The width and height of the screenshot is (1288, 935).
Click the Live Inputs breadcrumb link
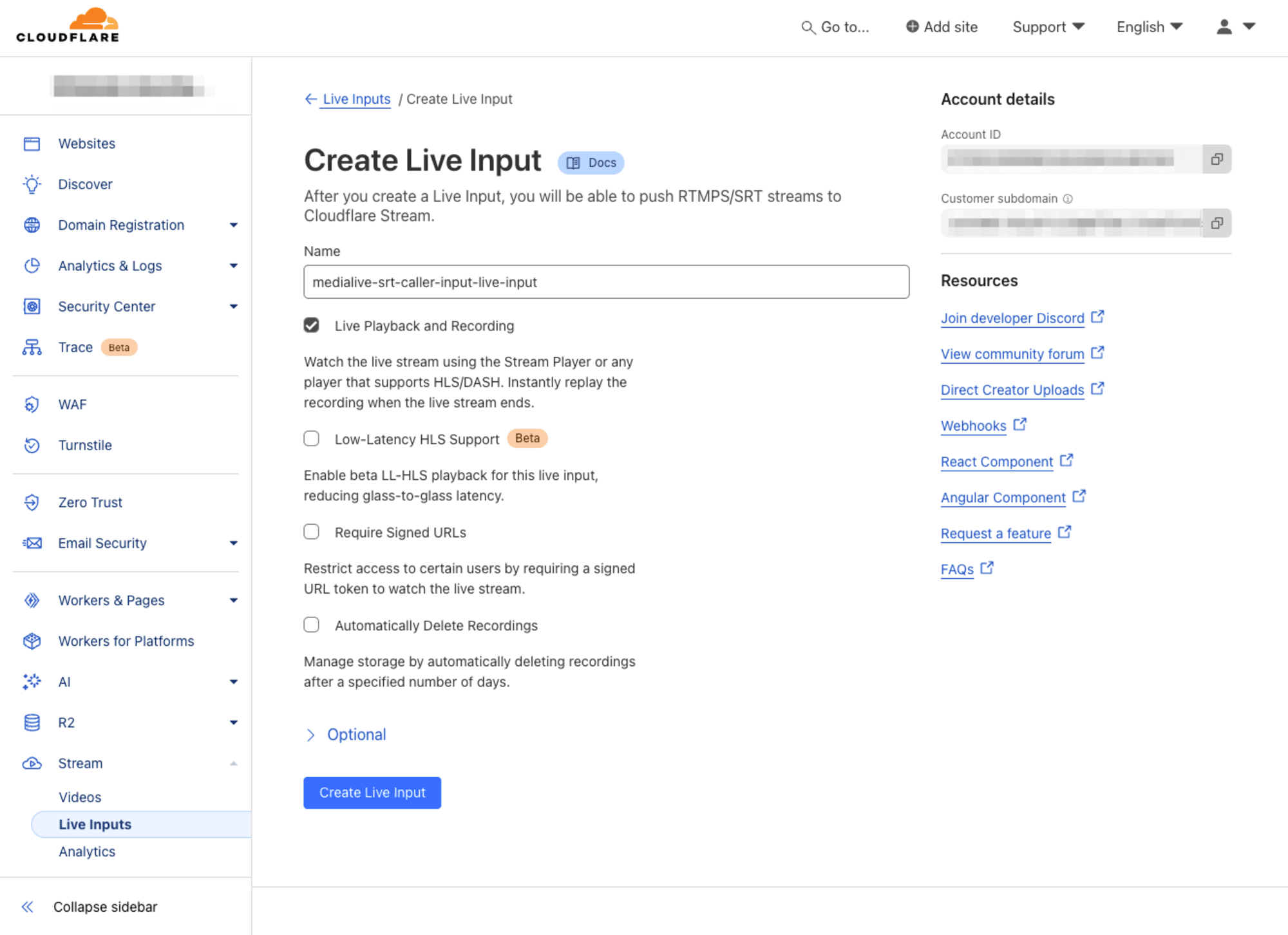coord(356,99)
